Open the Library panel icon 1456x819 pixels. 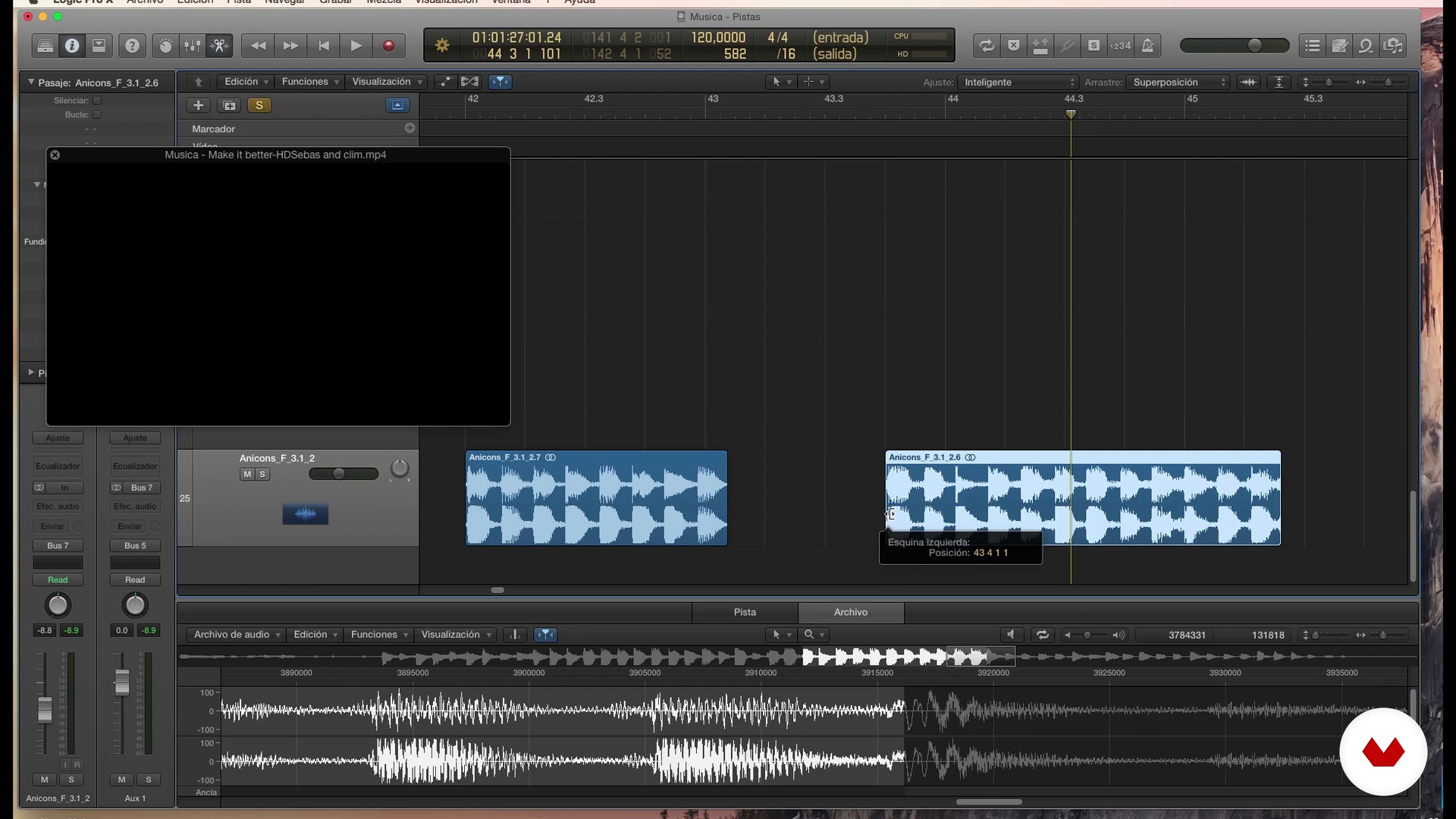45,46
